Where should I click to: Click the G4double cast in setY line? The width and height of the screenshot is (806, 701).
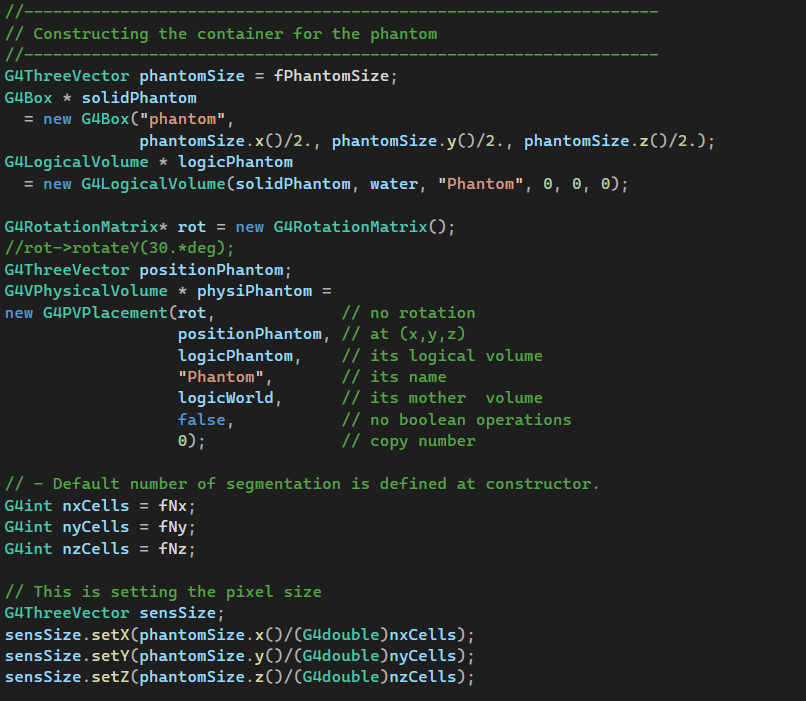[340, 656]
